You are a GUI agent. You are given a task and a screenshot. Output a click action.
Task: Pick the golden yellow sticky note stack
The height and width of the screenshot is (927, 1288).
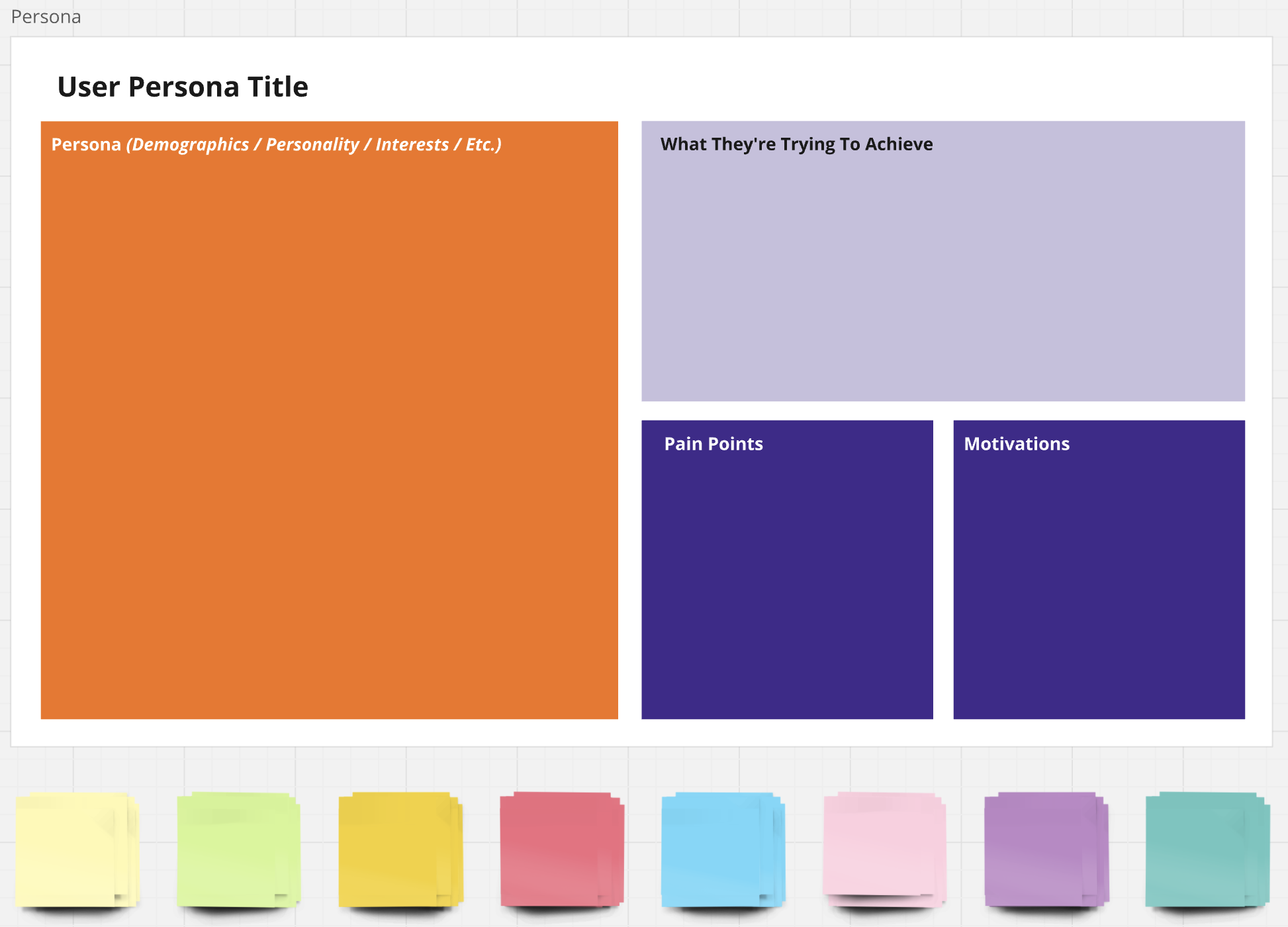(401, 850)
